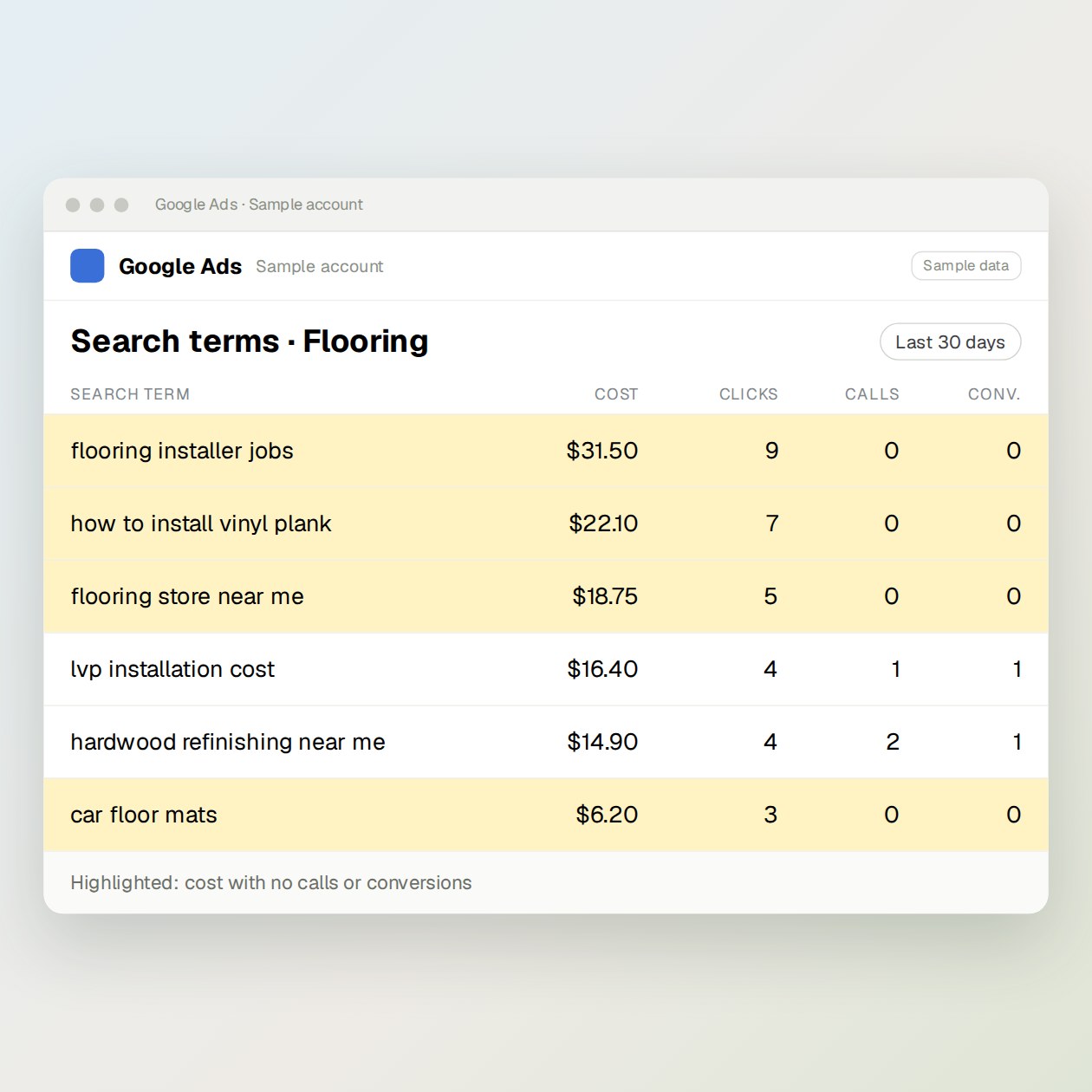Click the Sample data badge
The image size is (1092, 1092).
pyautogui.click(x=965, y=266)
